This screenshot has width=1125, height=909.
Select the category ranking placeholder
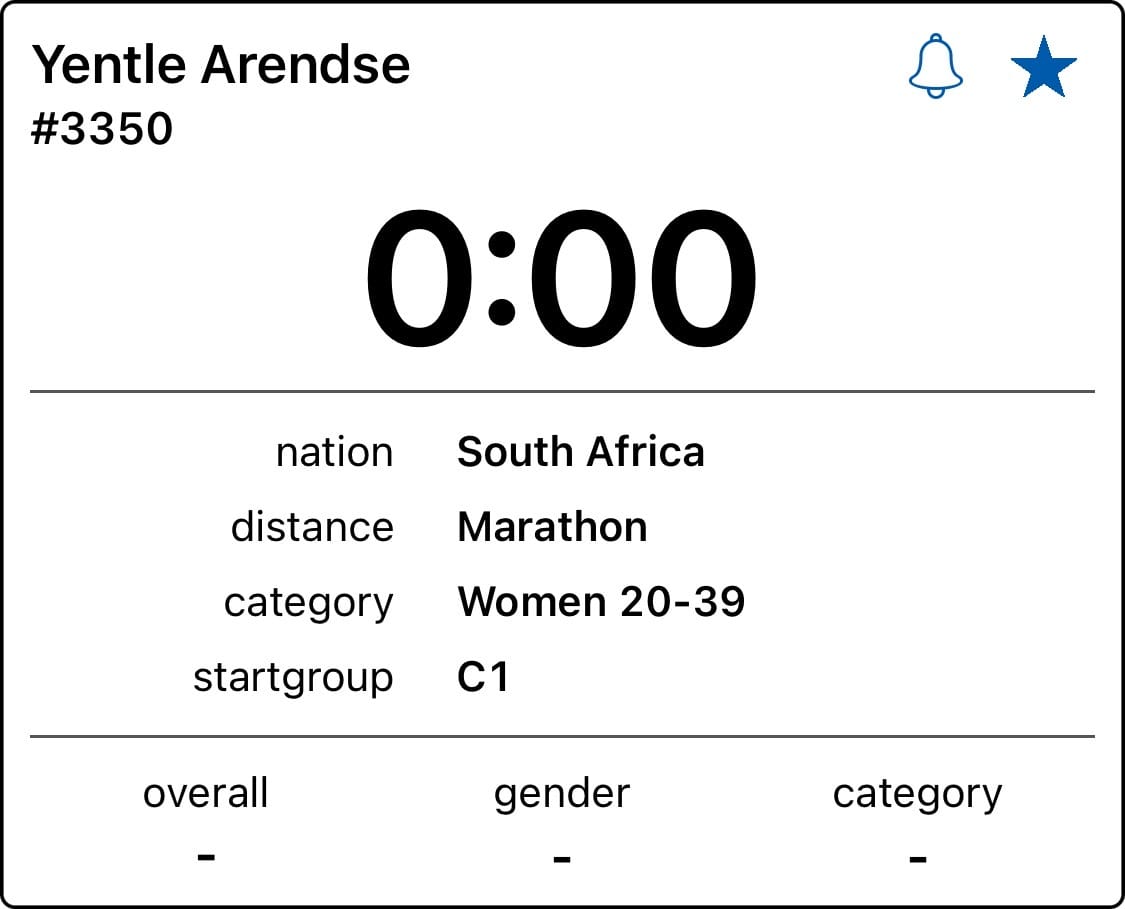[x=918, y=855]
